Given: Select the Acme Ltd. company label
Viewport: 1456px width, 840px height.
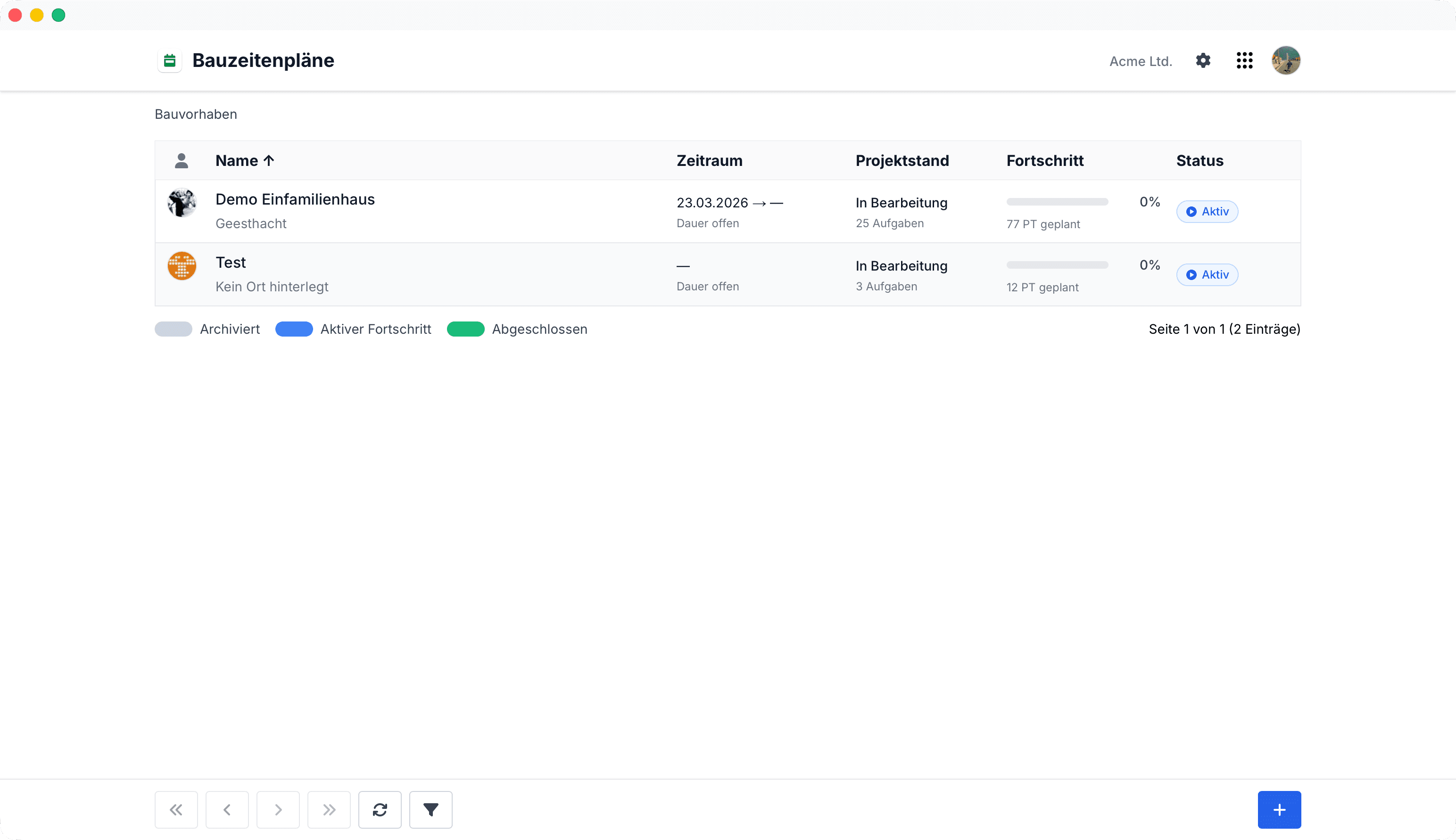Looking at the screenshot, I should [x=1141, y=61].
